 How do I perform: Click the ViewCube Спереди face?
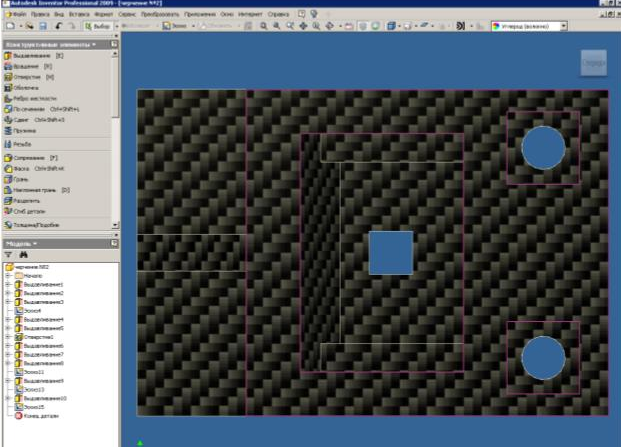594,63
